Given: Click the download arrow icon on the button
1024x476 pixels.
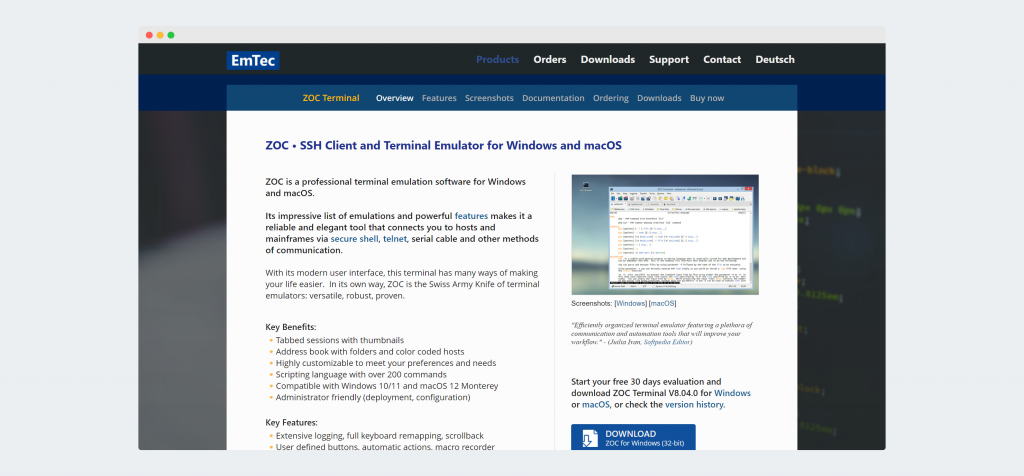Looking at the screenshot, I should pos(590,439).
